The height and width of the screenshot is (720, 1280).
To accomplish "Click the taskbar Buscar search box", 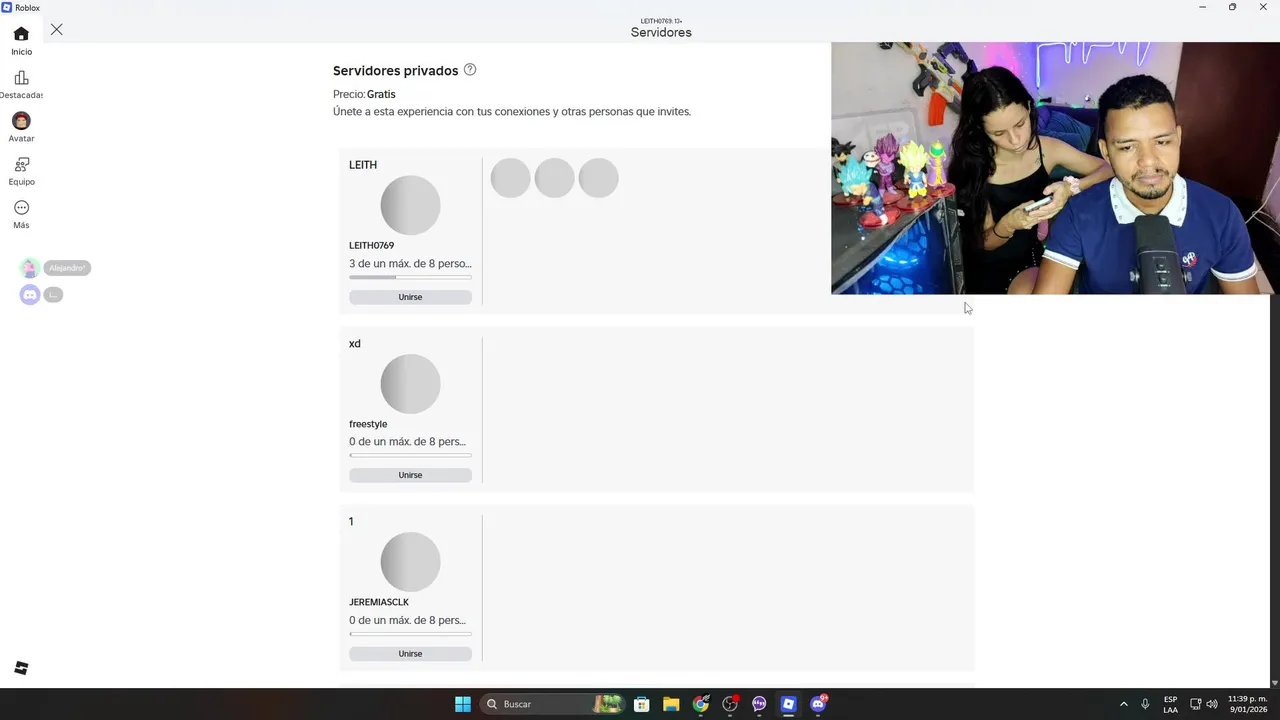I will point(553,704).
